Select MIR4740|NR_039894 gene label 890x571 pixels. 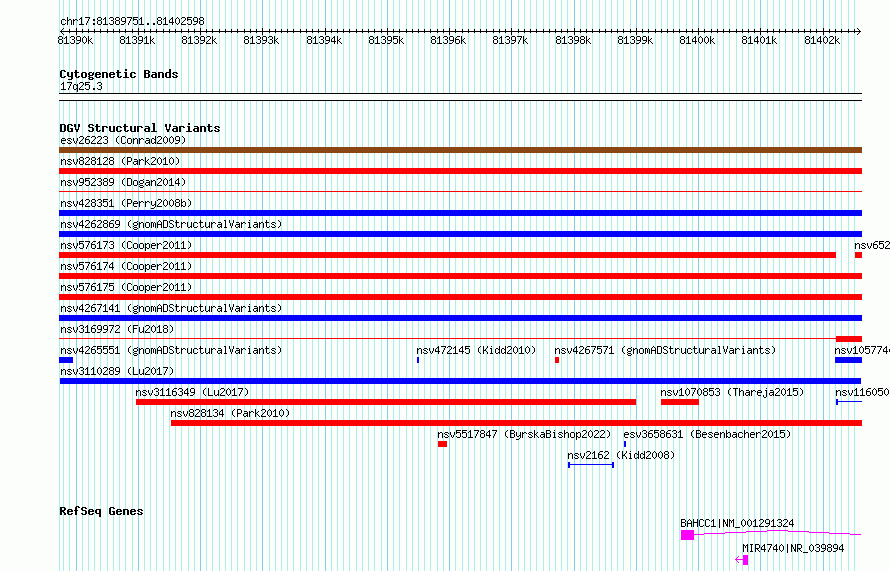(x=793, y=548)
